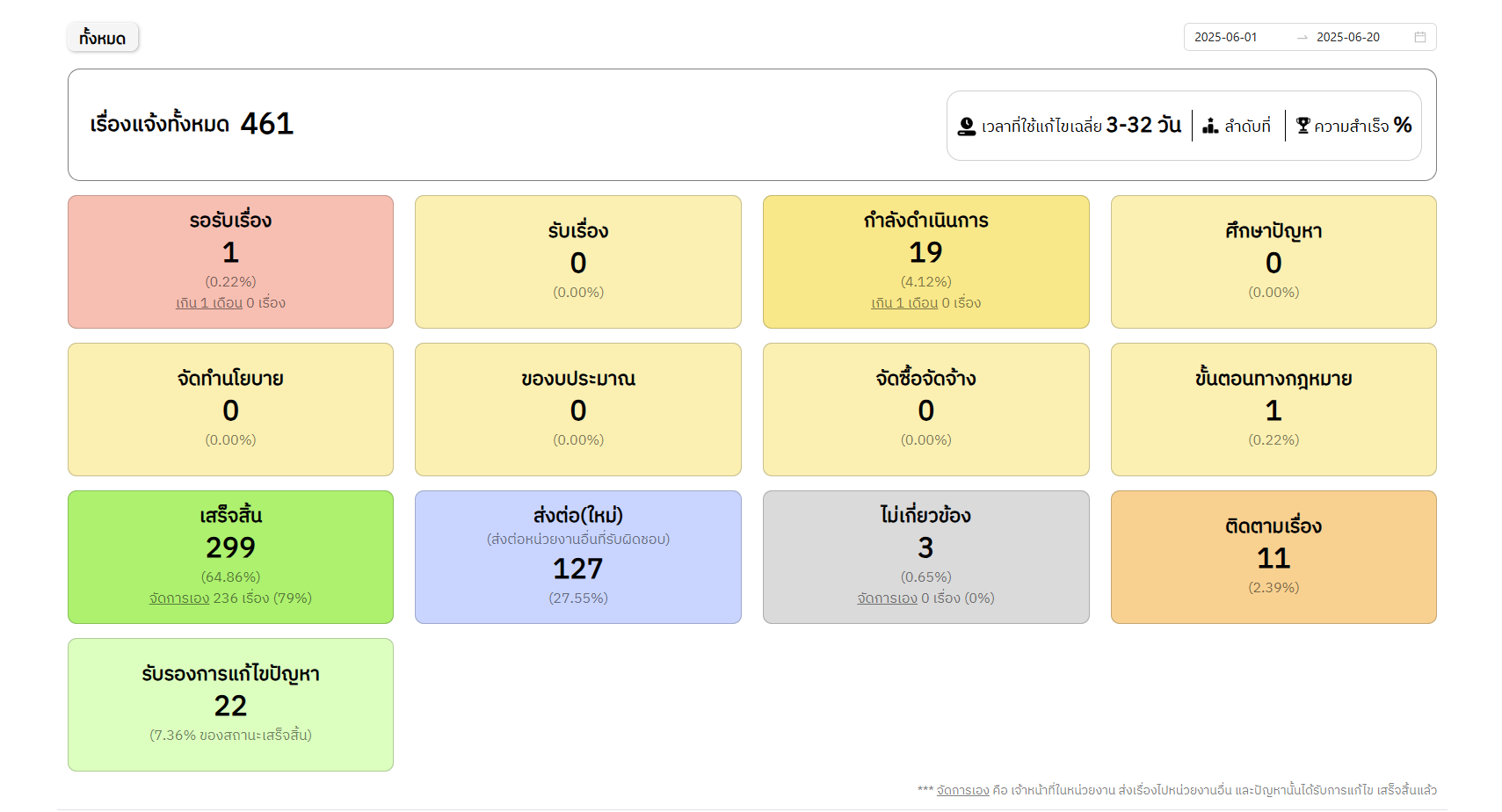Click the success rate trophy icon
1502x812 pixels.
[1302, 127]
